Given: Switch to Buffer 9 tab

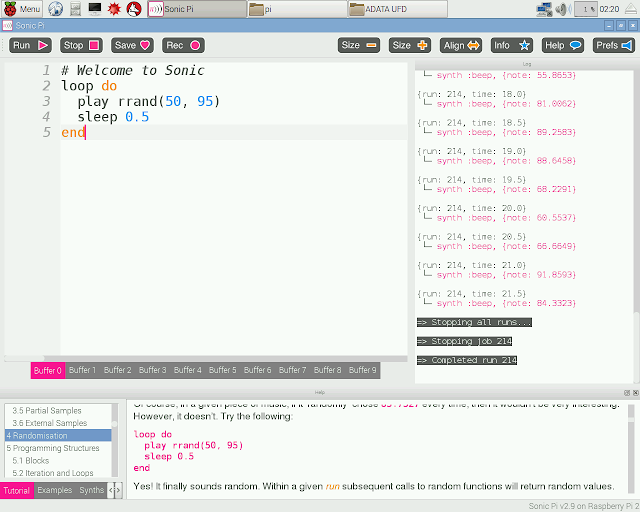Looking at the screenshot, I should pos(362,370).
